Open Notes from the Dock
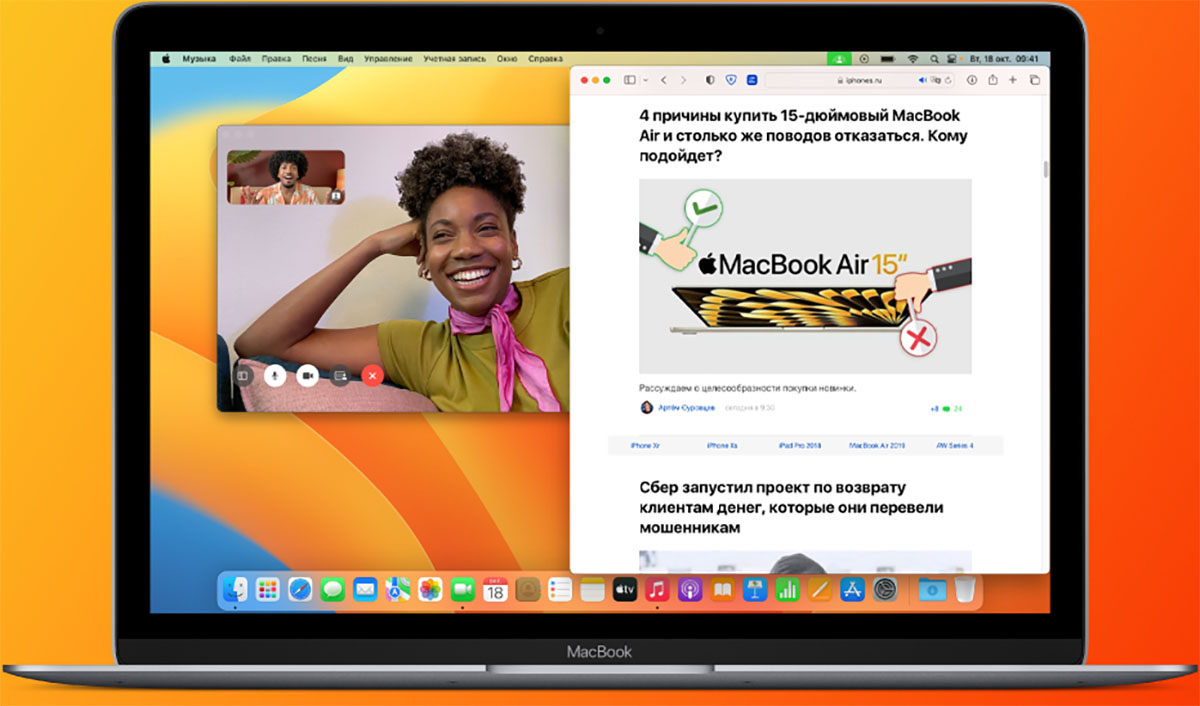The height and width of the screenshot is (706, 1200). pyautogui.click(x=592, y=589)
